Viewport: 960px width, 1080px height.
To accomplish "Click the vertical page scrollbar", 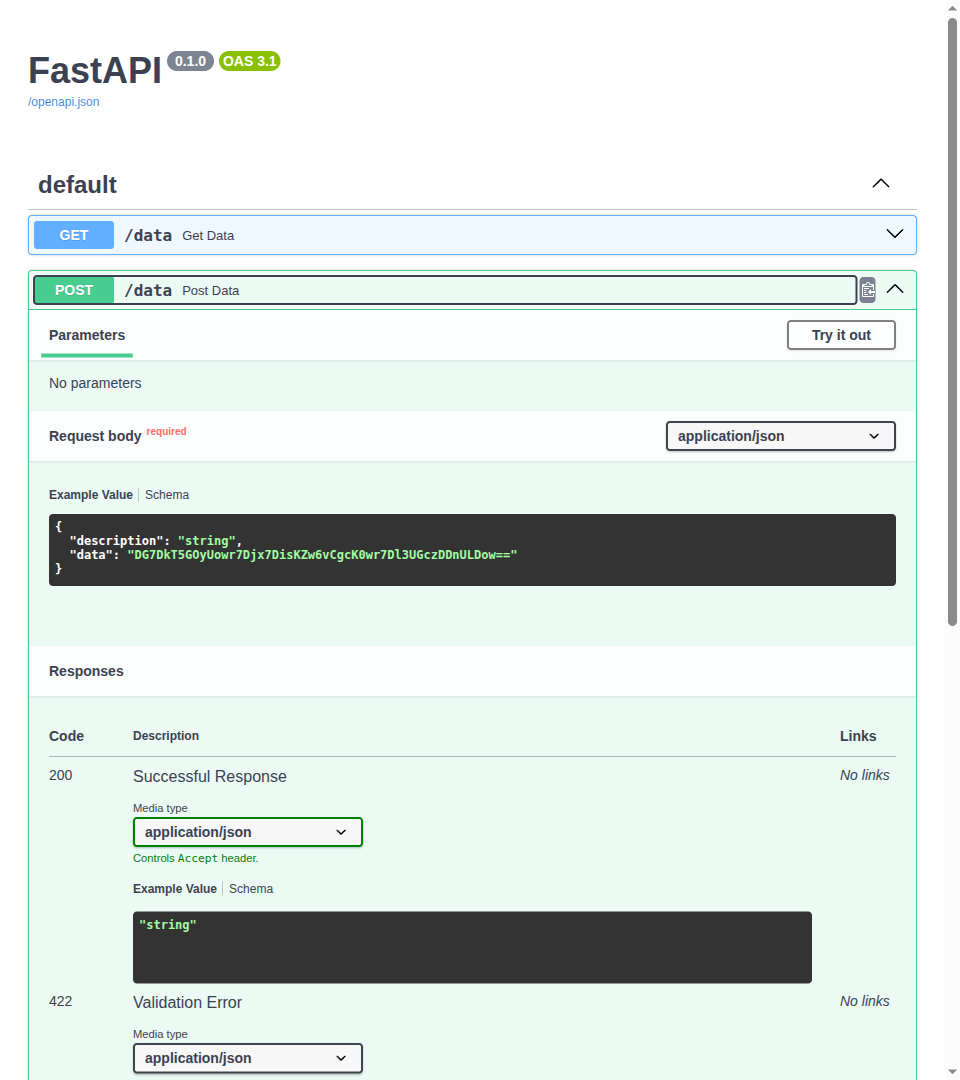I will [952, 320].
